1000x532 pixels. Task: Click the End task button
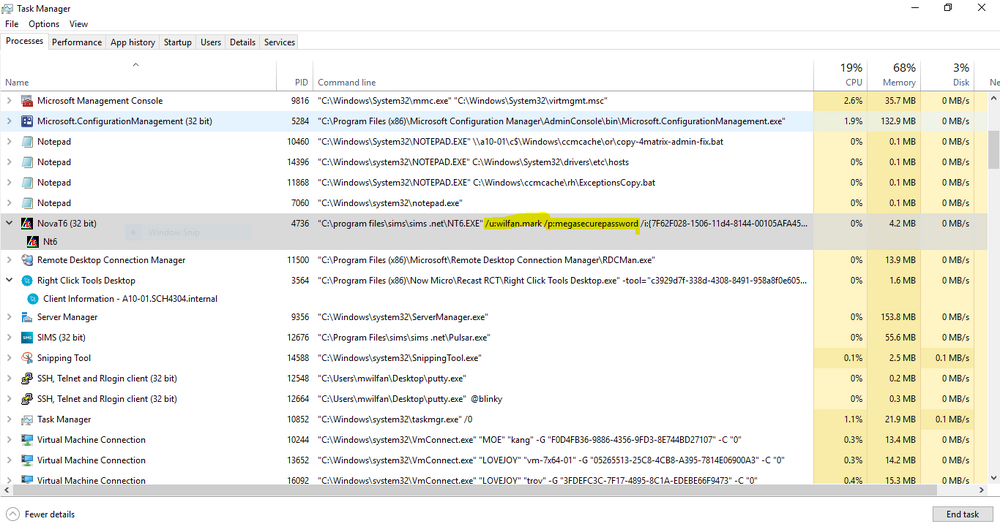tap(962, 514)
